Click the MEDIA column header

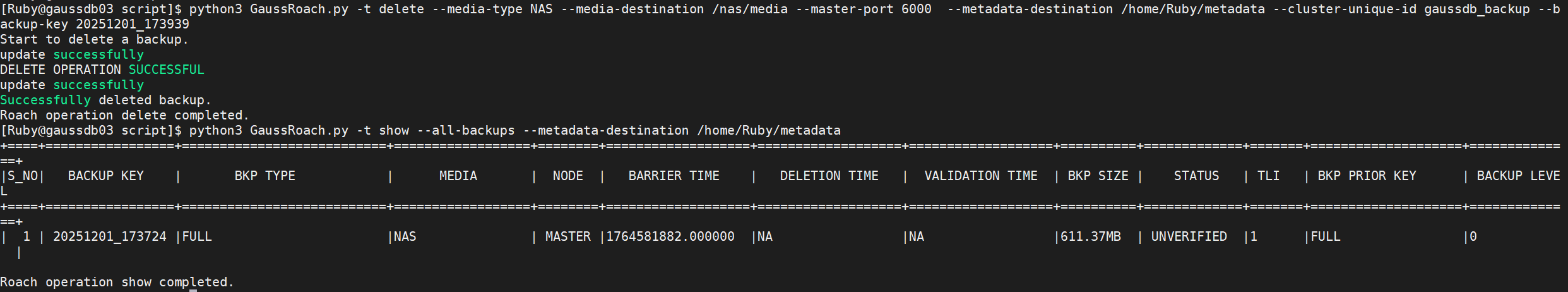click(x=458, y=176)
